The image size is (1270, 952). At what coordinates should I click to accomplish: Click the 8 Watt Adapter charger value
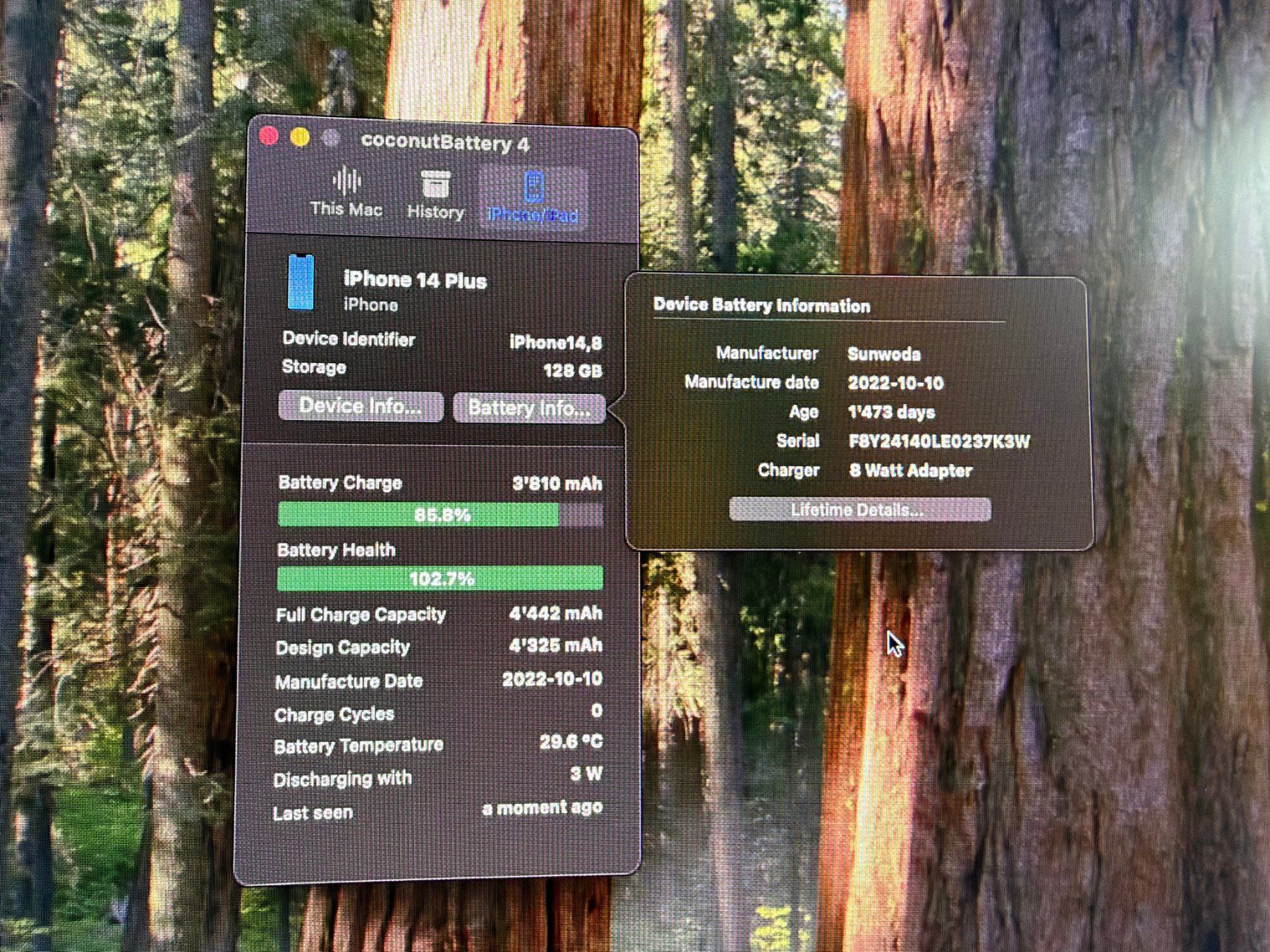click(x=911, y=470)
